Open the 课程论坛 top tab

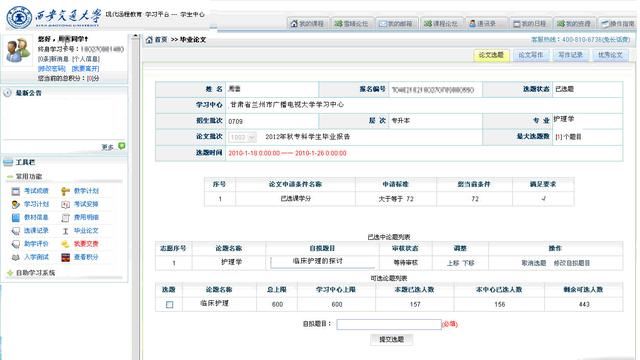440,24
